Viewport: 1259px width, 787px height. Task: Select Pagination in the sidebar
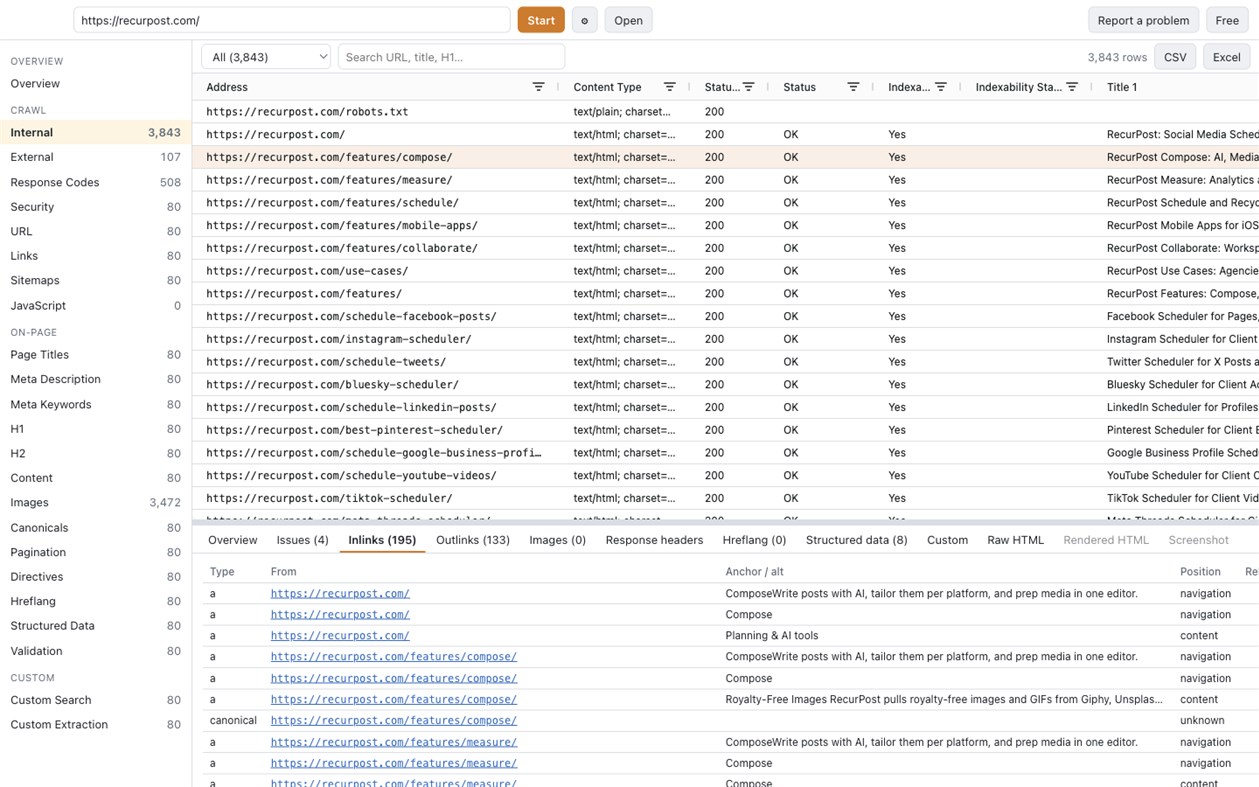[96, 552]
